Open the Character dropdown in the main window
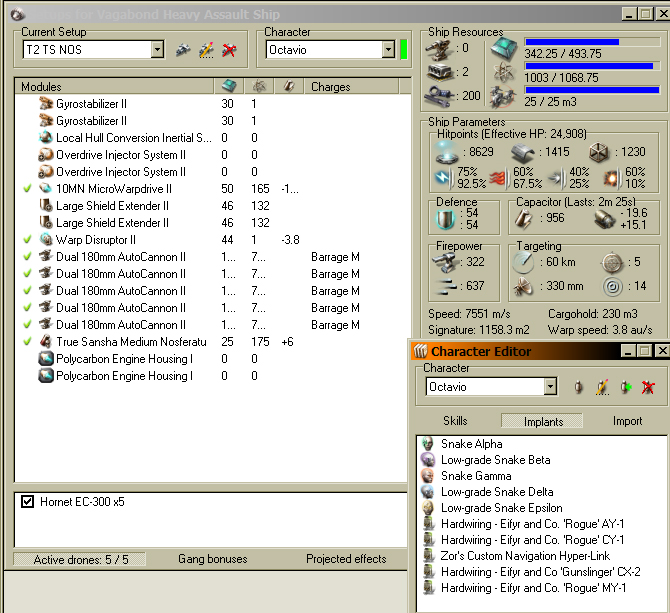 tap(388, 50)
